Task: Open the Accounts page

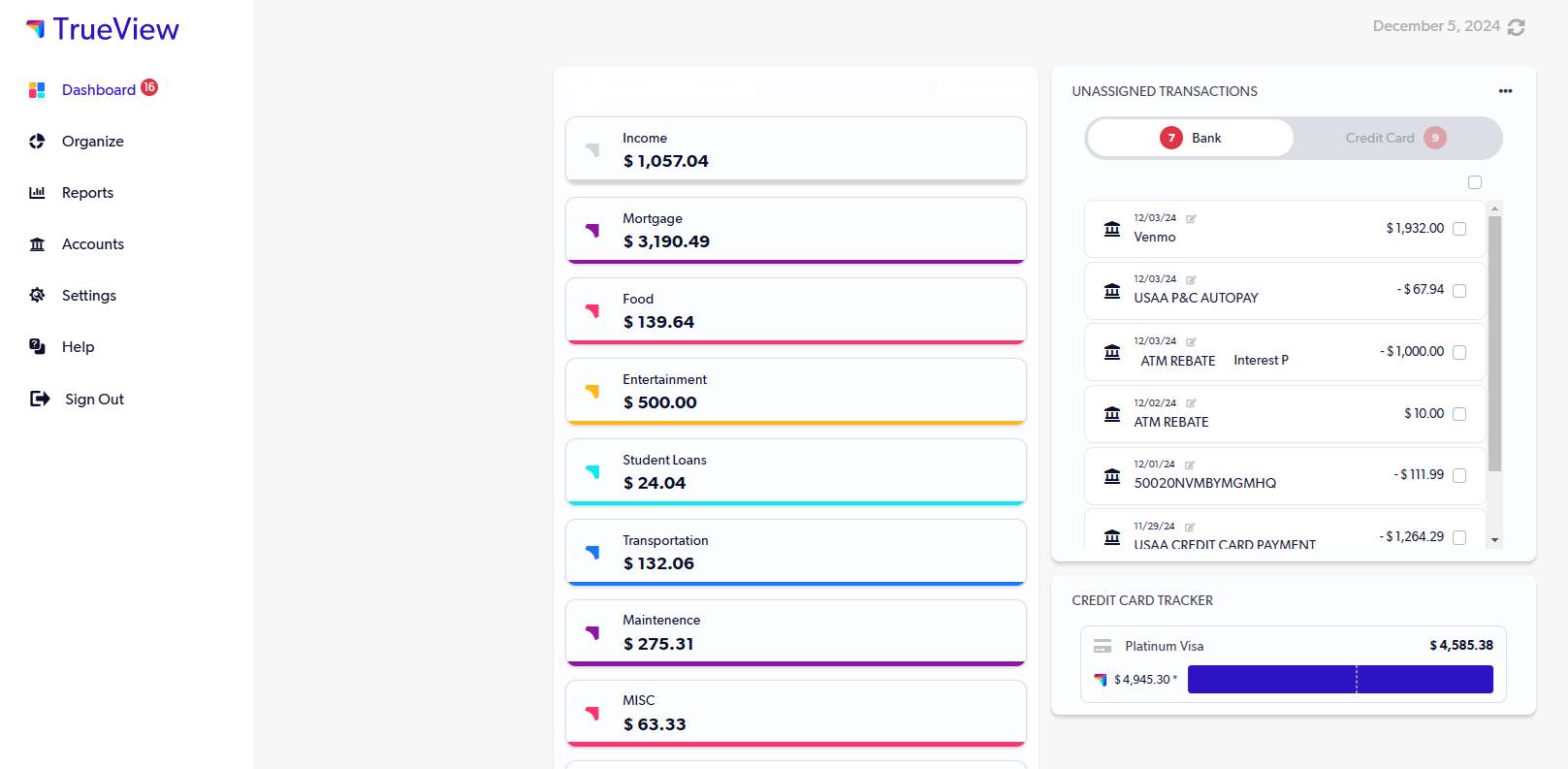Action: [x=93, y=244]
